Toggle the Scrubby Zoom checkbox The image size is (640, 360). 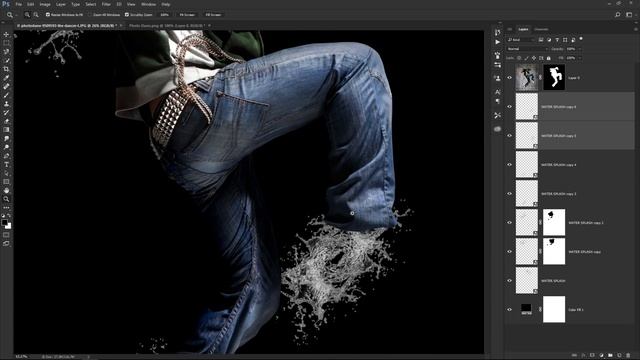[x=127, y=15]
